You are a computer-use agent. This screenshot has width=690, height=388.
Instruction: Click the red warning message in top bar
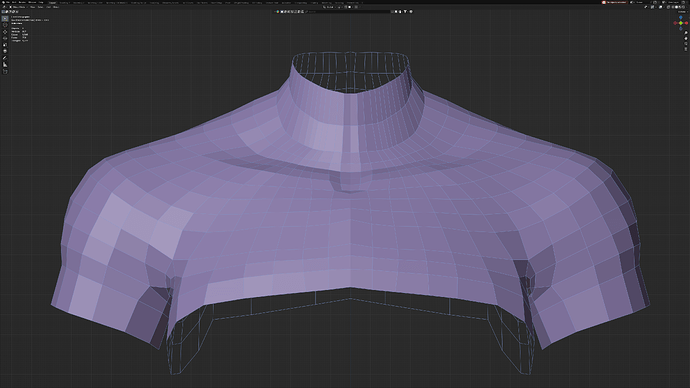pos(614,2)
